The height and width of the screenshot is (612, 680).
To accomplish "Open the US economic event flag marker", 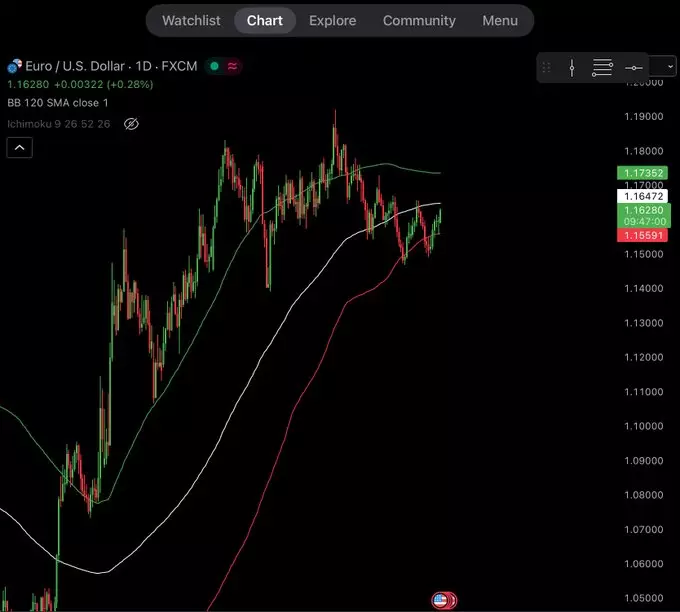I will point(440,600).
